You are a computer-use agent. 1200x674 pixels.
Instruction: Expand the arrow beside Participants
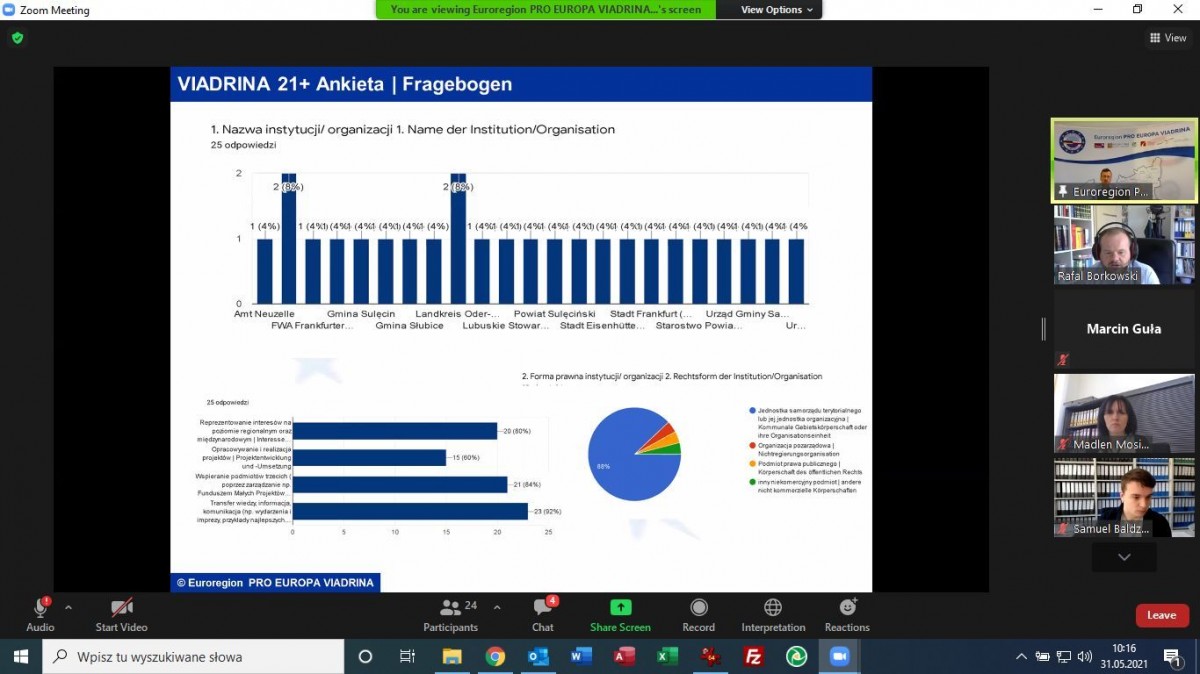(x=497, y=607)
